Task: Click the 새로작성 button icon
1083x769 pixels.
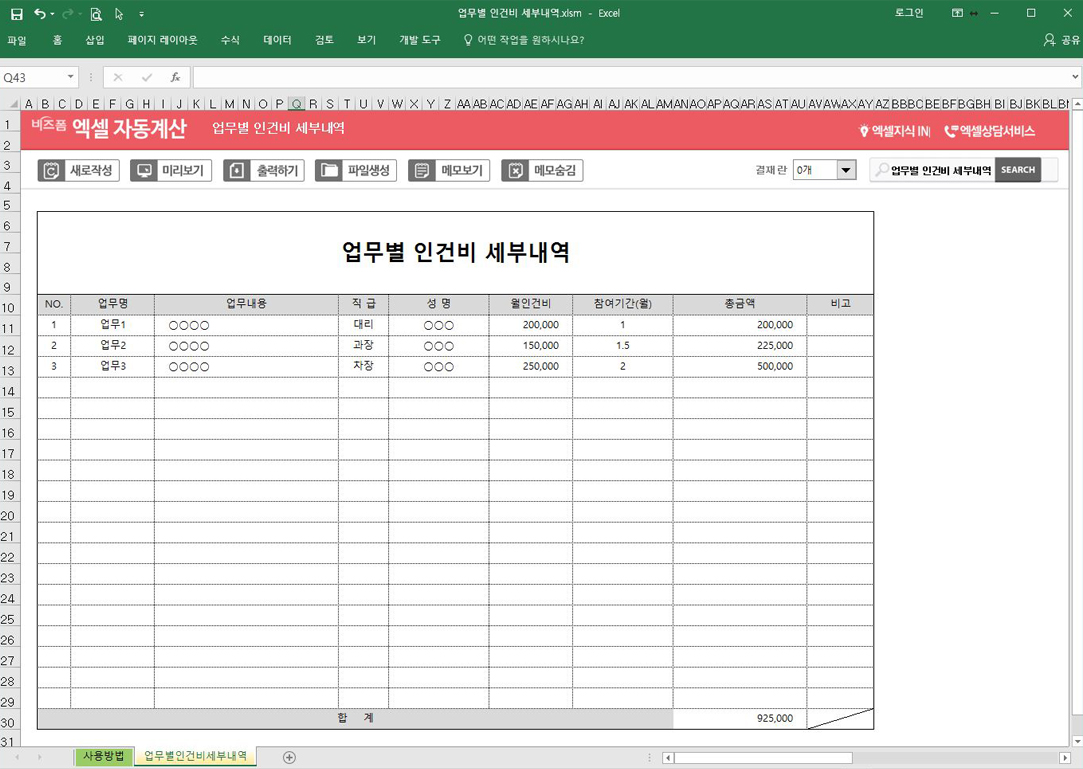Action: tap(51, 171)
